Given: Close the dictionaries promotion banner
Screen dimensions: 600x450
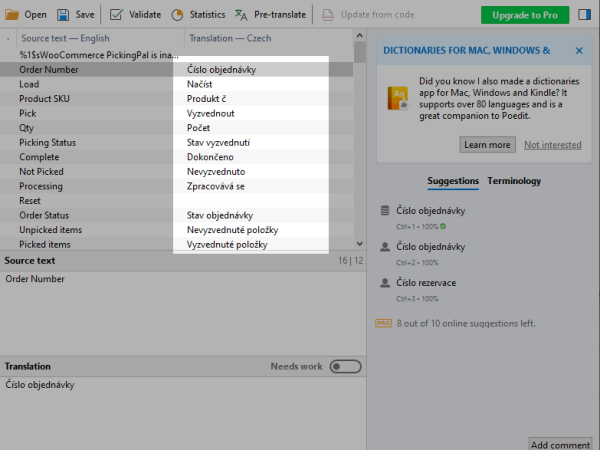Looking at the screenshot, I should [x=579, y=50].
